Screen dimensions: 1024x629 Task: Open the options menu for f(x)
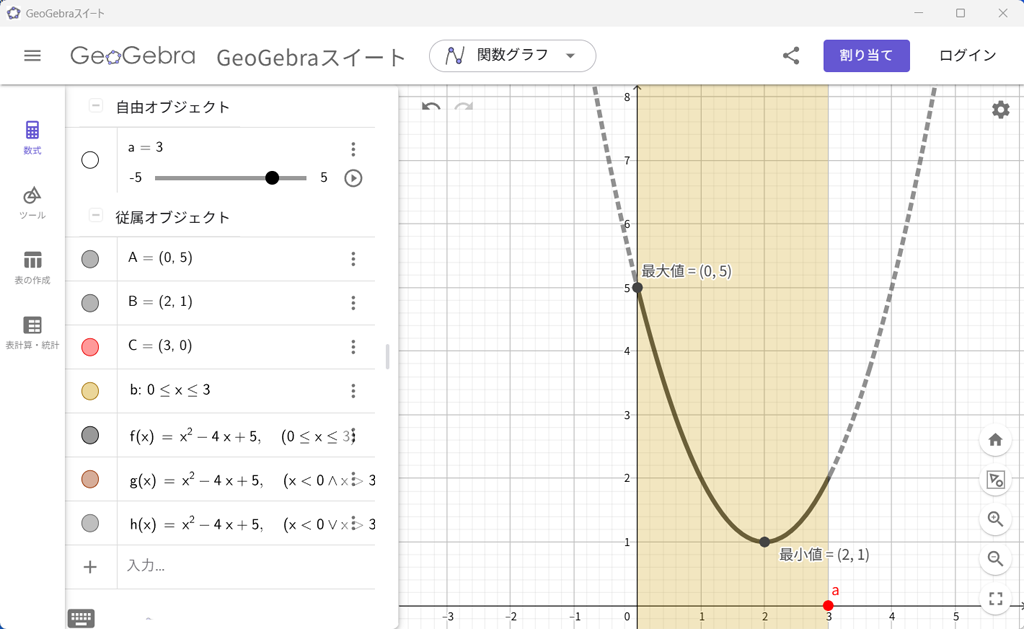(353, 435)
